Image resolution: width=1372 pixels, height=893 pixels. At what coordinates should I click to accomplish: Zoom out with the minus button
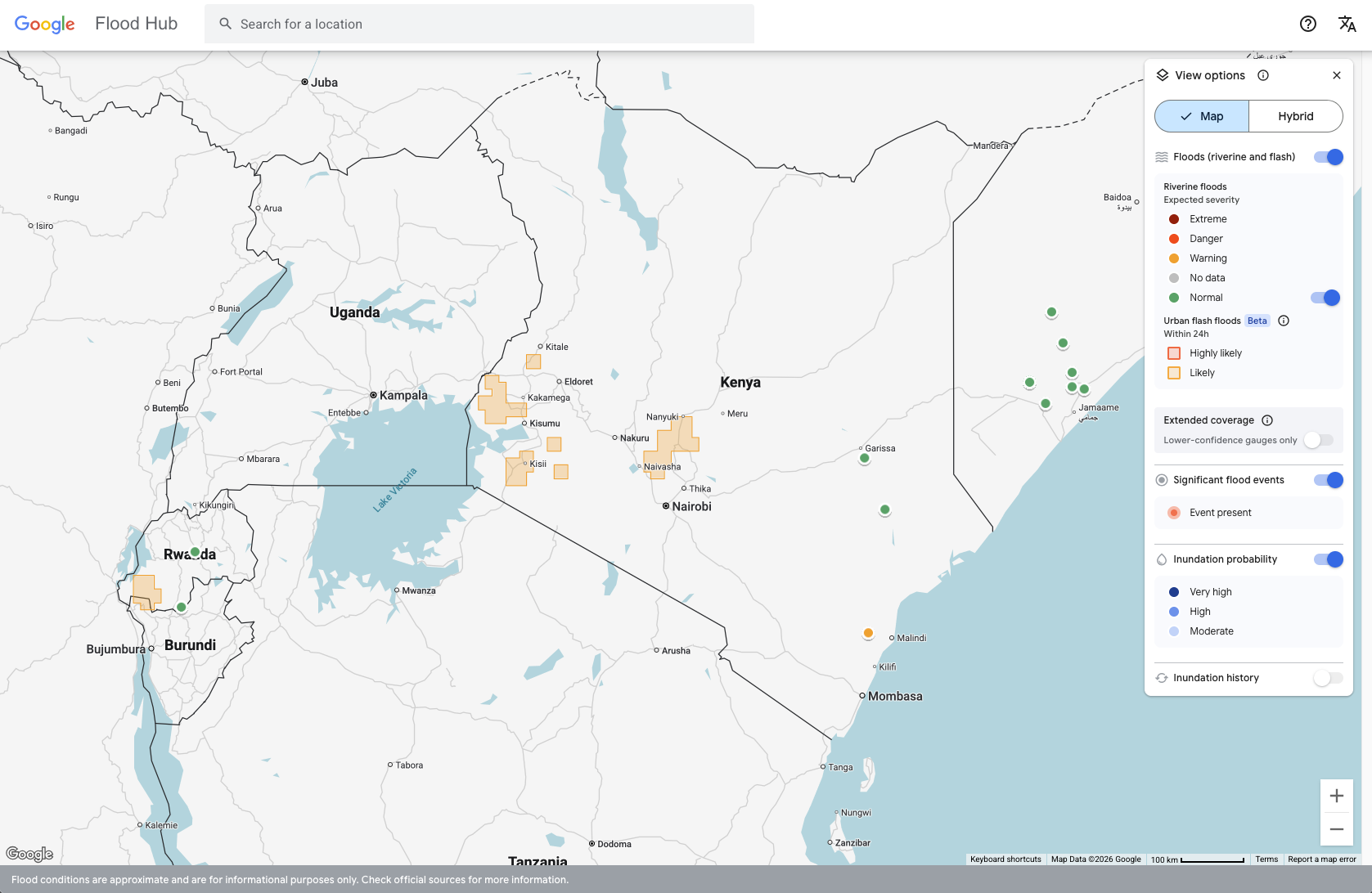1336,829
